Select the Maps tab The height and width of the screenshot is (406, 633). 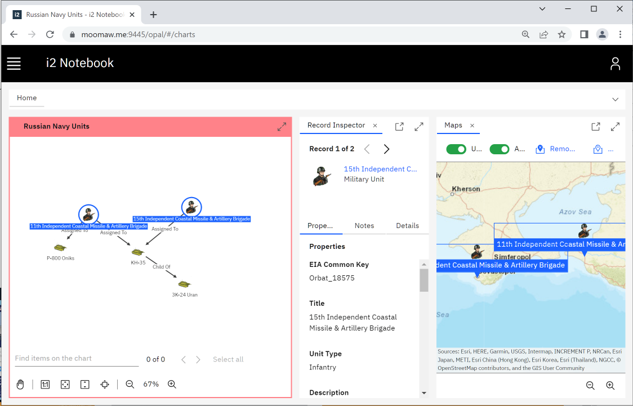453,126
